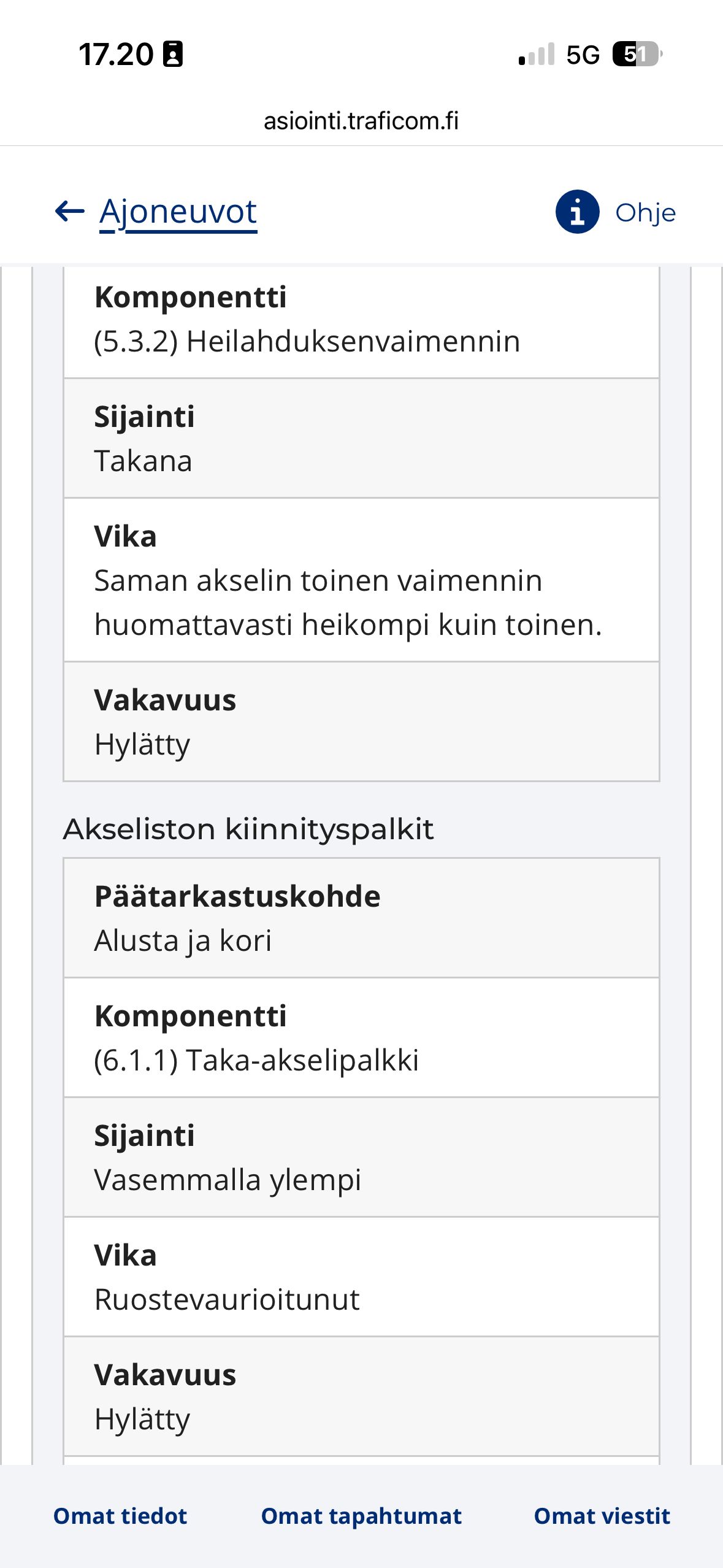The width and height of the screenshot is (723, 1568).
Task: Open the Ohje help link
Action: click(x=645, y=213)
